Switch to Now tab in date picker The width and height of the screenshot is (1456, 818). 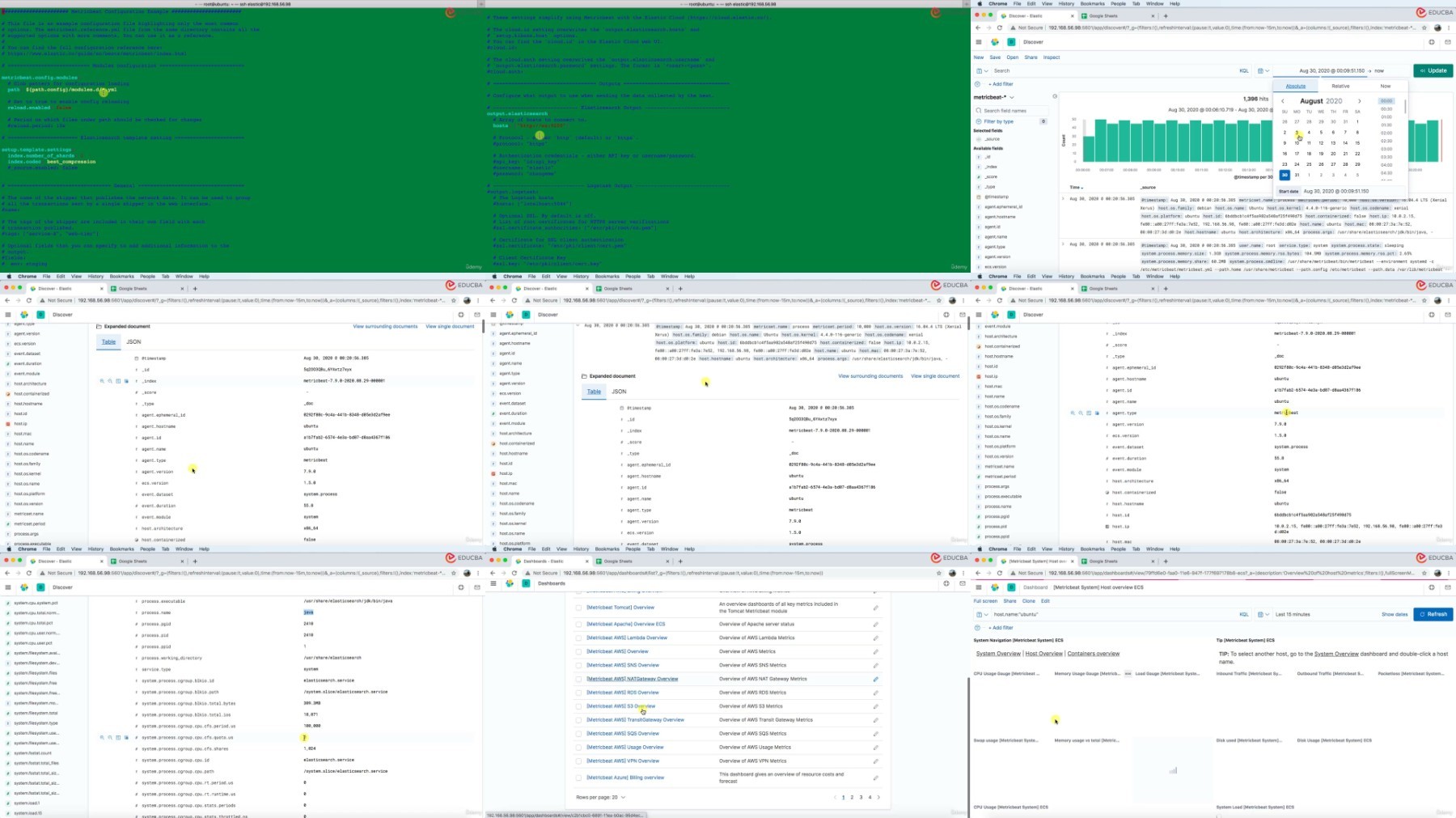click(x=1385, y=86)
